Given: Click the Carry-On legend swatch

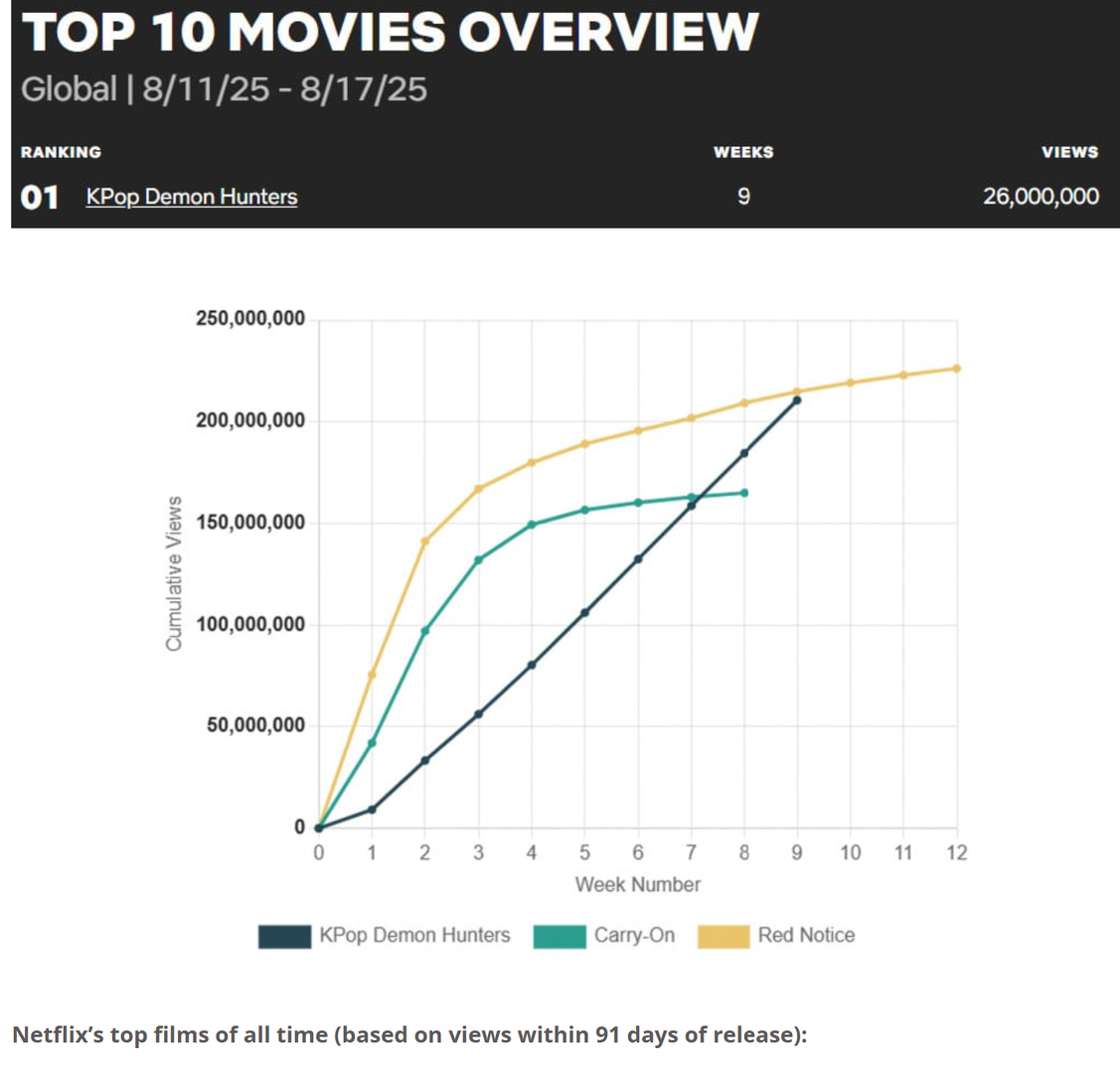Looking at the screenshot, I should coord(560,936).
